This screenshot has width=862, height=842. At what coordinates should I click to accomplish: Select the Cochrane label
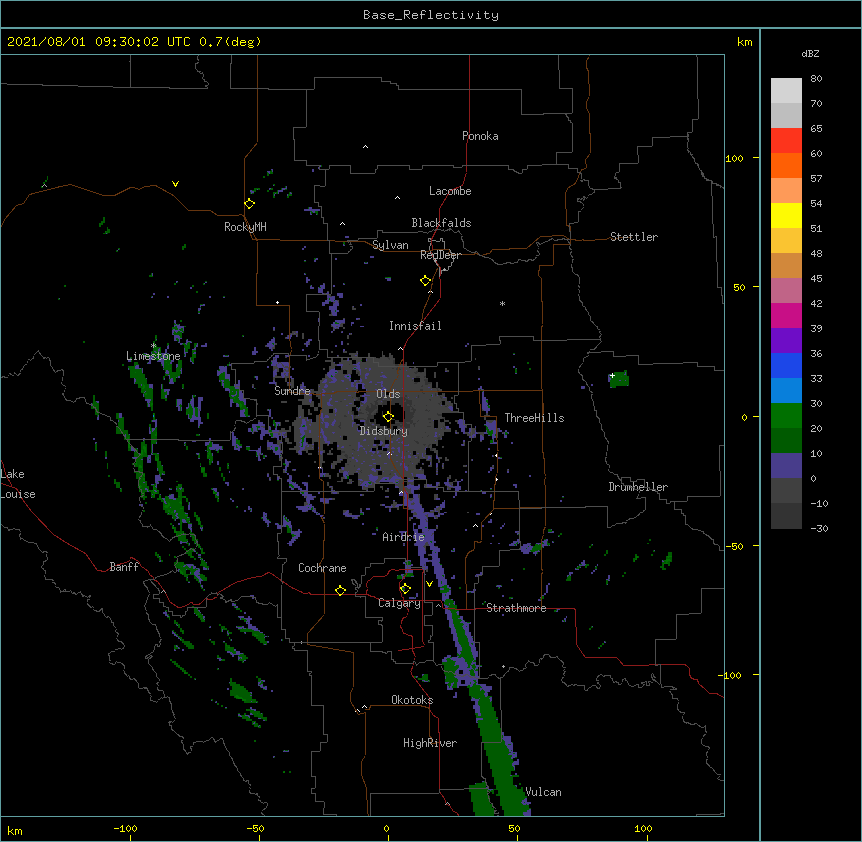coord(322,568)
